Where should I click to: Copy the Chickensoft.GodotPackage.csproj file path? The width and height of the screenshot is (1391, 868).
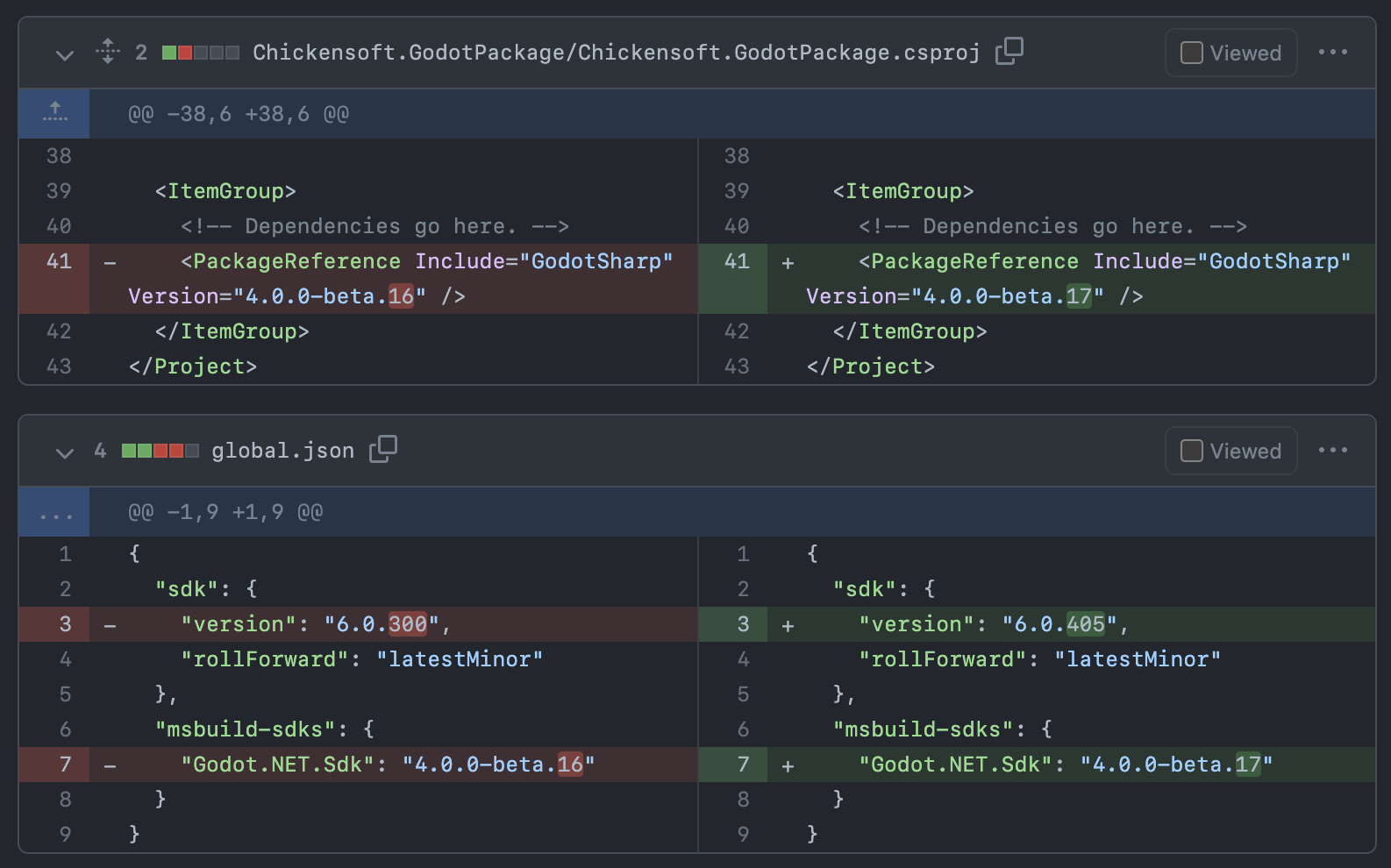coord(1009,52)
